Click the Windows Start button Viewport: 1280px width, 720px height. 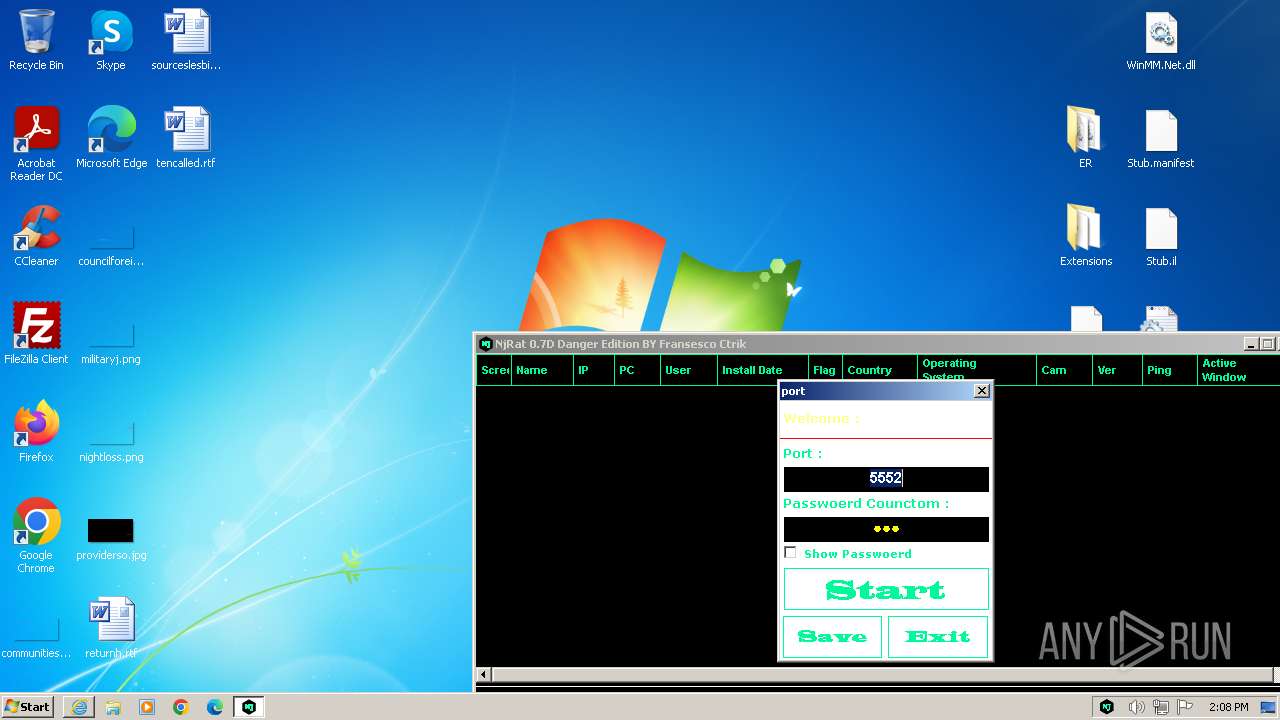tap(27, 706)
